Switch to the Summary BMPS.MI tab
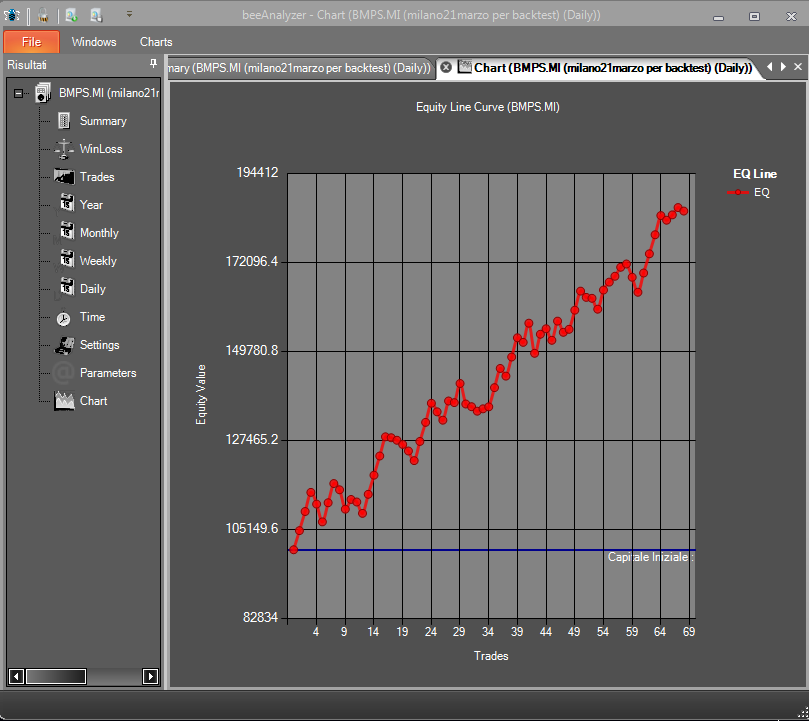 (x=299, y=68)
